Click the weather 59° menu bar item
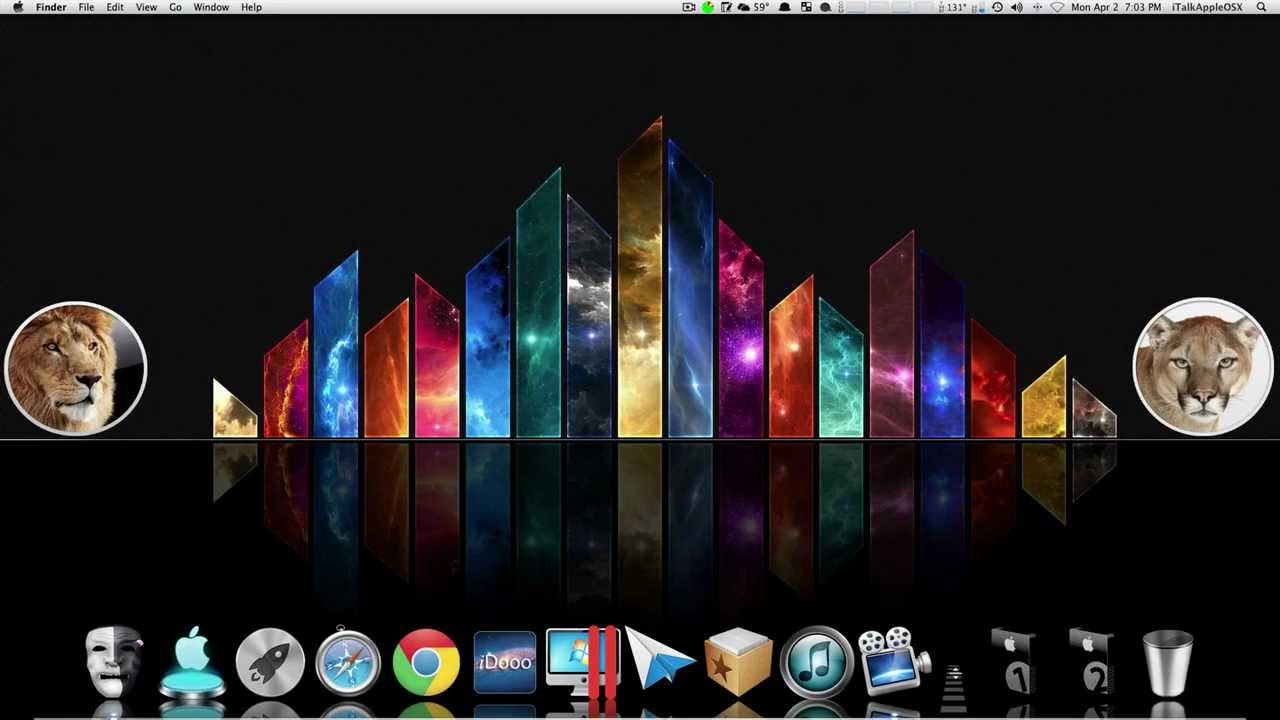 click(753, 7)
